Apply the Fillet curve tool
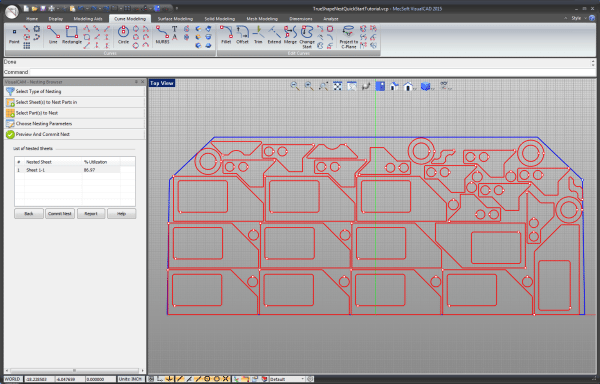 point(226,34)
